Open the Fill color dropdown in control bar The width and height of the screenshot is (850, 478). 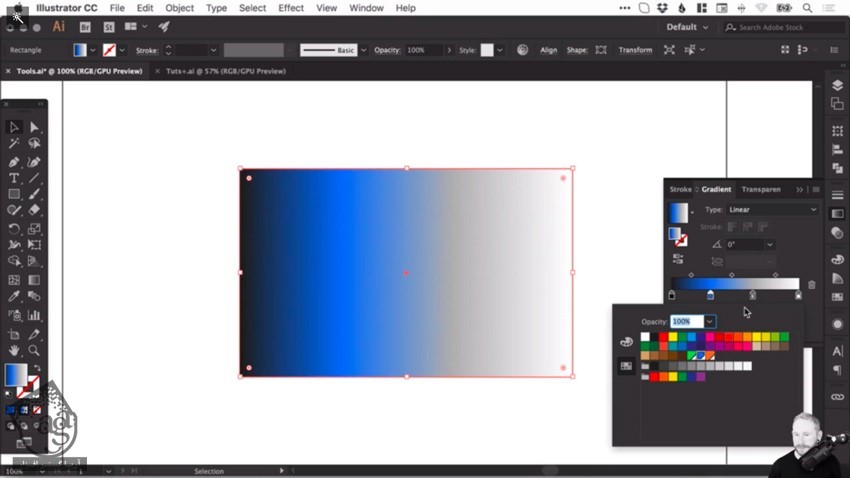click(x=93, y=50)
